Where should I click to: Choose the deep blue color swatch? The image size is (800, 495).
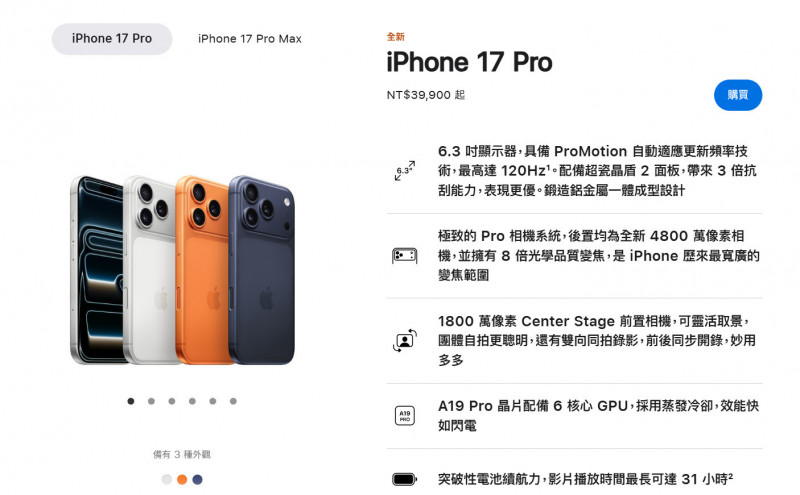pos(197,480)
